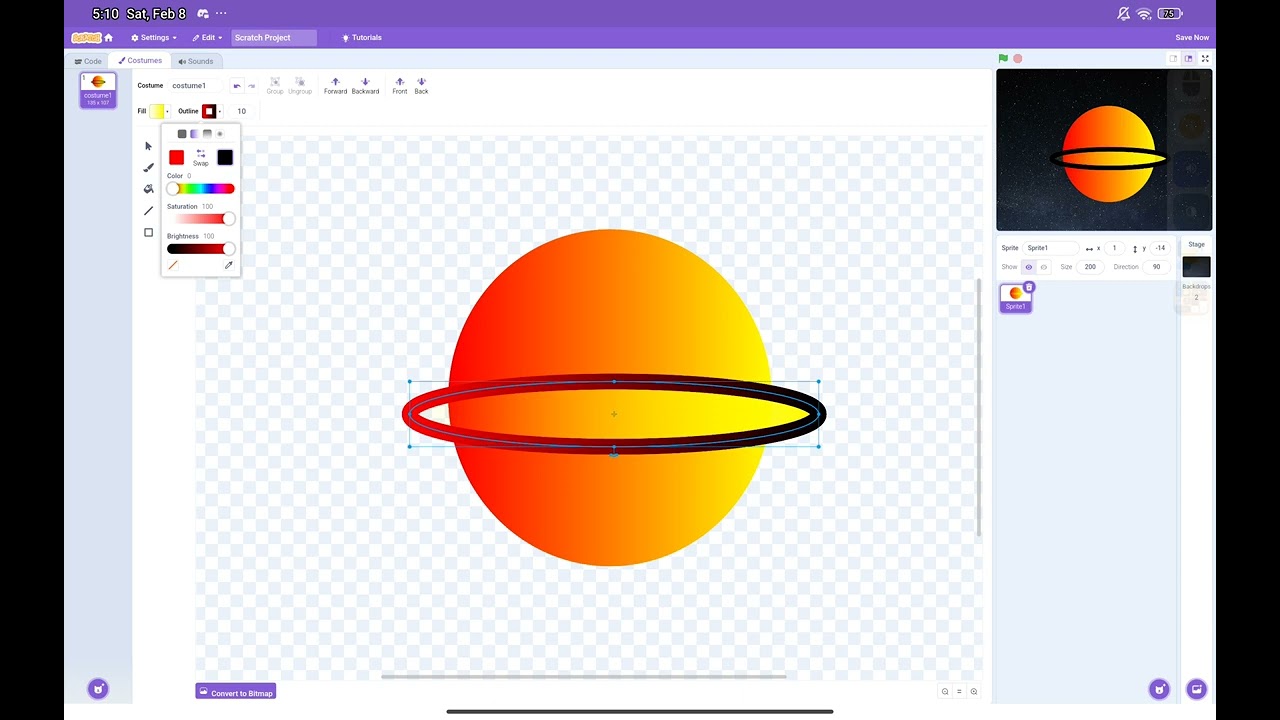Select the black right gradient color
Image resolution: width=1280 pixels, height=720 pixels.
coord(225,157)
